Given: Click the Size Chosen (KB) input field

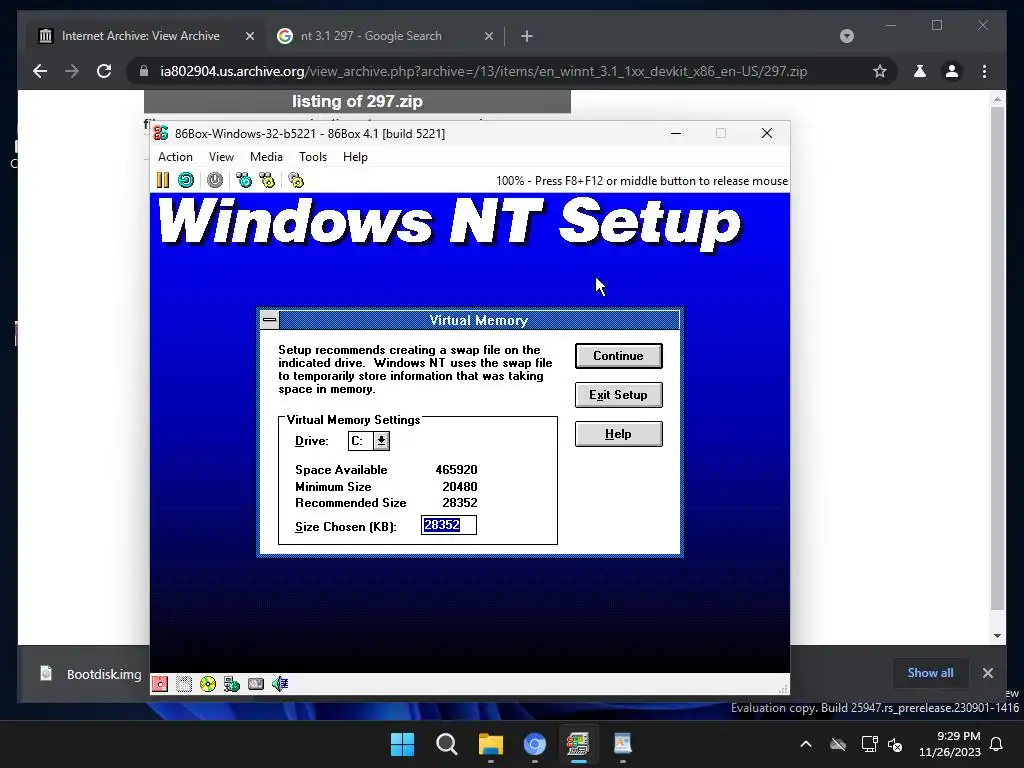Looking at the screenshot, I should 449,525.
